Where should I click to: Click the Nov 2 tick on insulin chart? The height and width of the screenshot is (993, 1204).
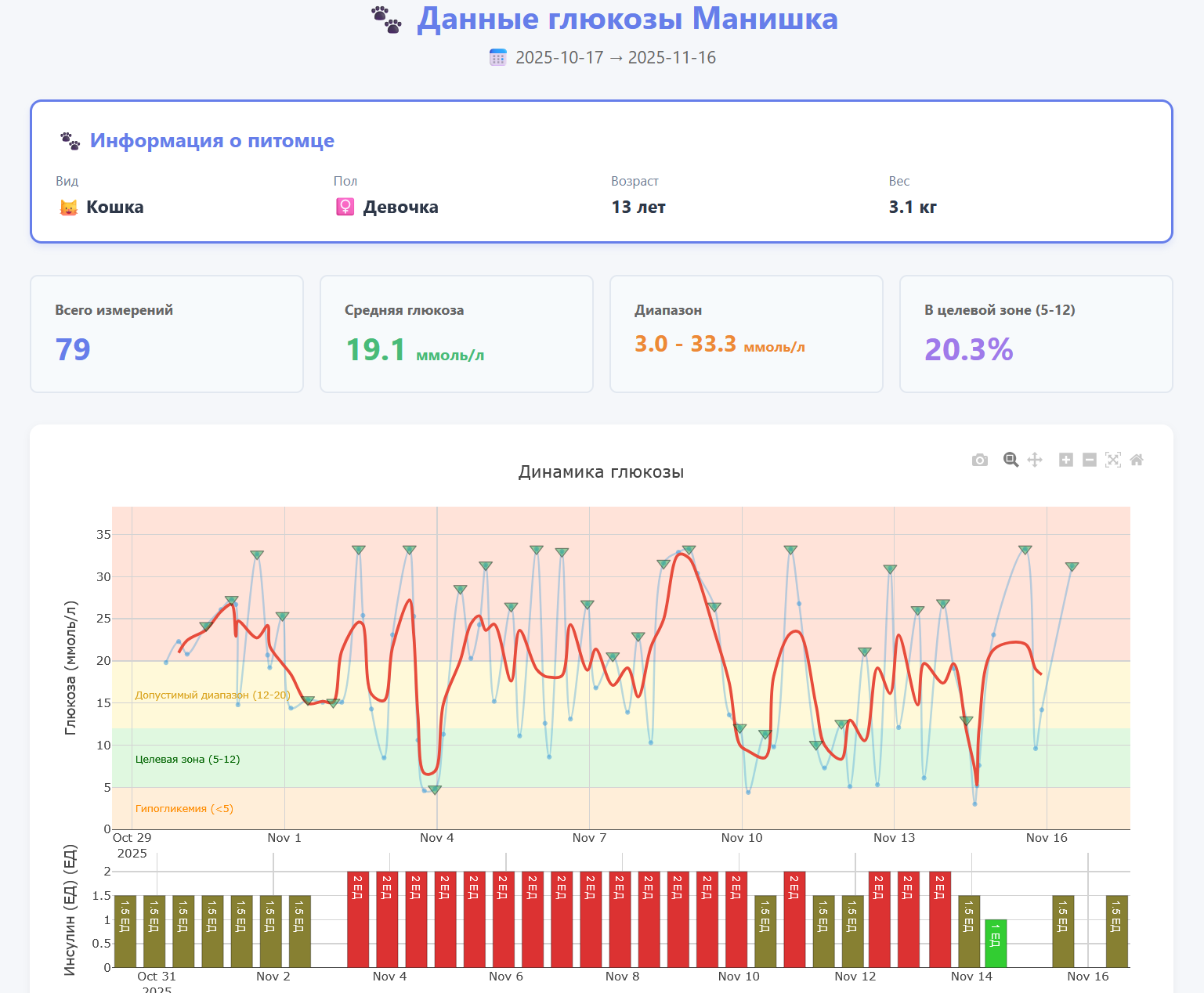(x=273, y=977)
